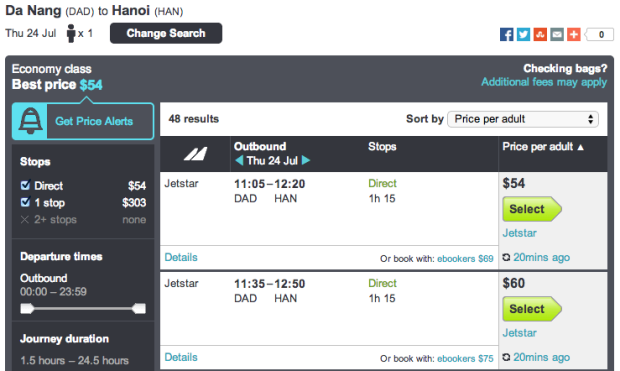Expand Details for the 11:05 Jetstar flight
The image size is (620, 371).
(x=181, y=257)
